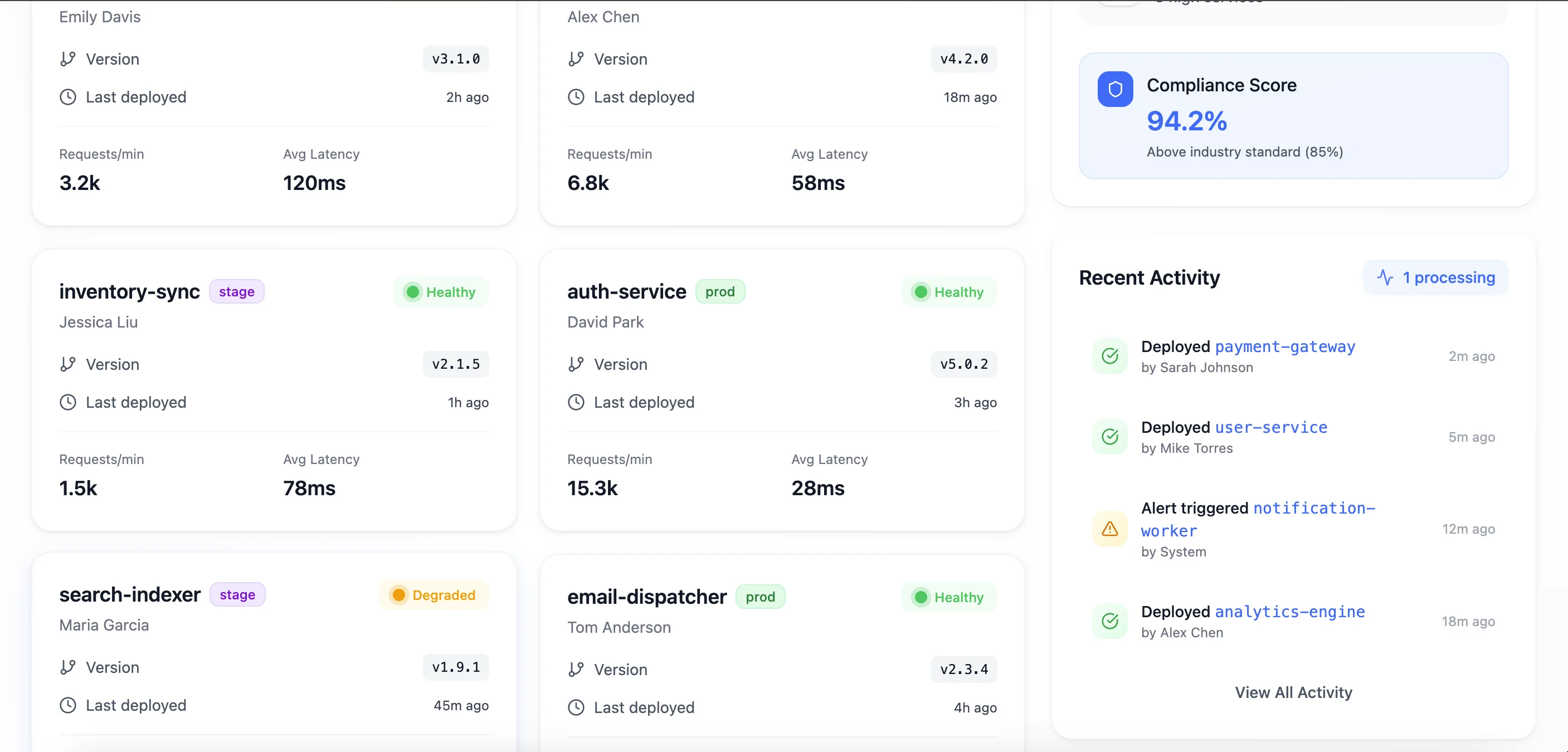The width and height of the screenshot is (1568, 752).
Task: Click the clock icon on the email-dispatcher card
Action: tap(576, 707)
